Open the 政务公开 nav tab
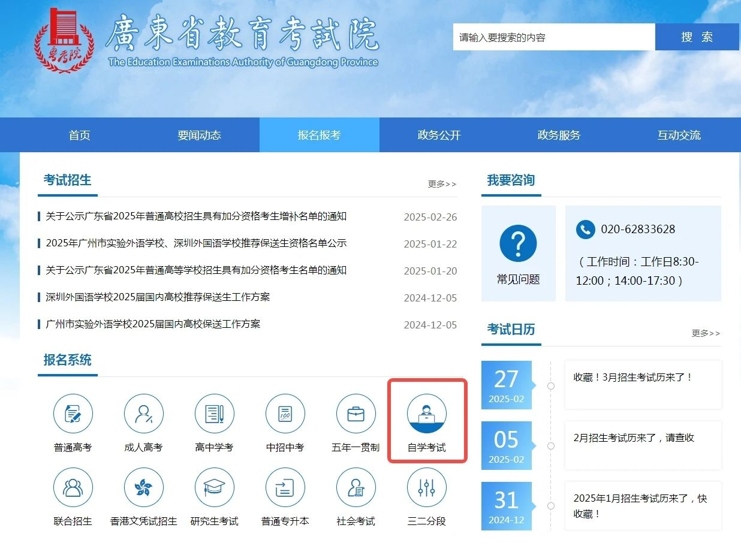 (x=439, y=135)
